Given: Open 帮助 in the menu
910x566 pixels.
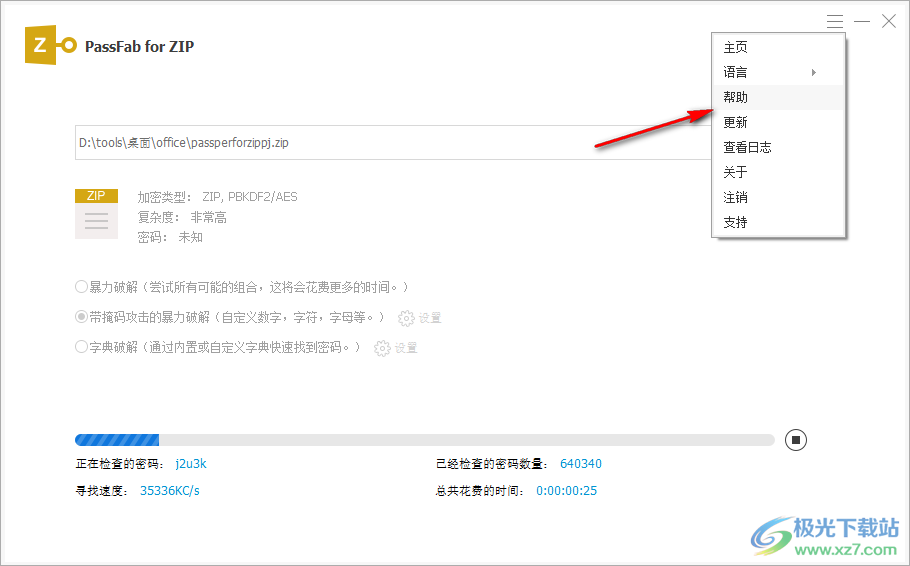Looking at the screenshot, I should (x=778, y=97).
